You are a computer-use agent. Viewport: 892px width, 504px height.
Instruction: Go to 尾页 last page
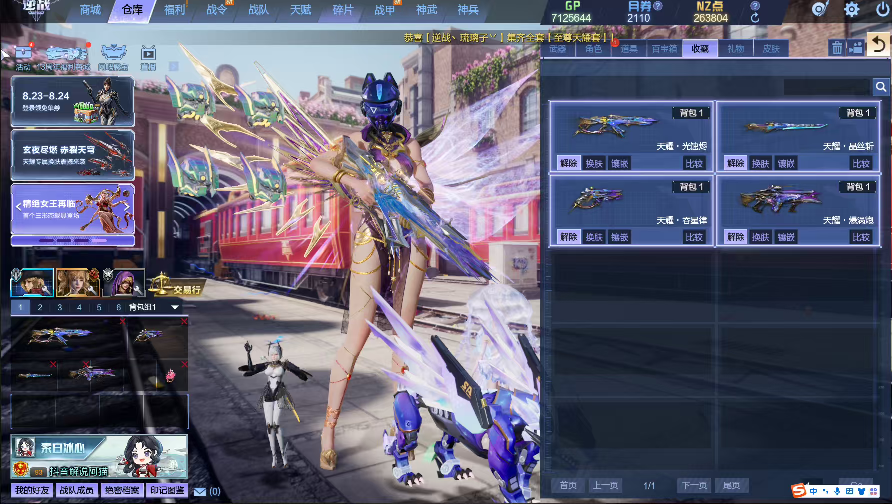[732, 485]
